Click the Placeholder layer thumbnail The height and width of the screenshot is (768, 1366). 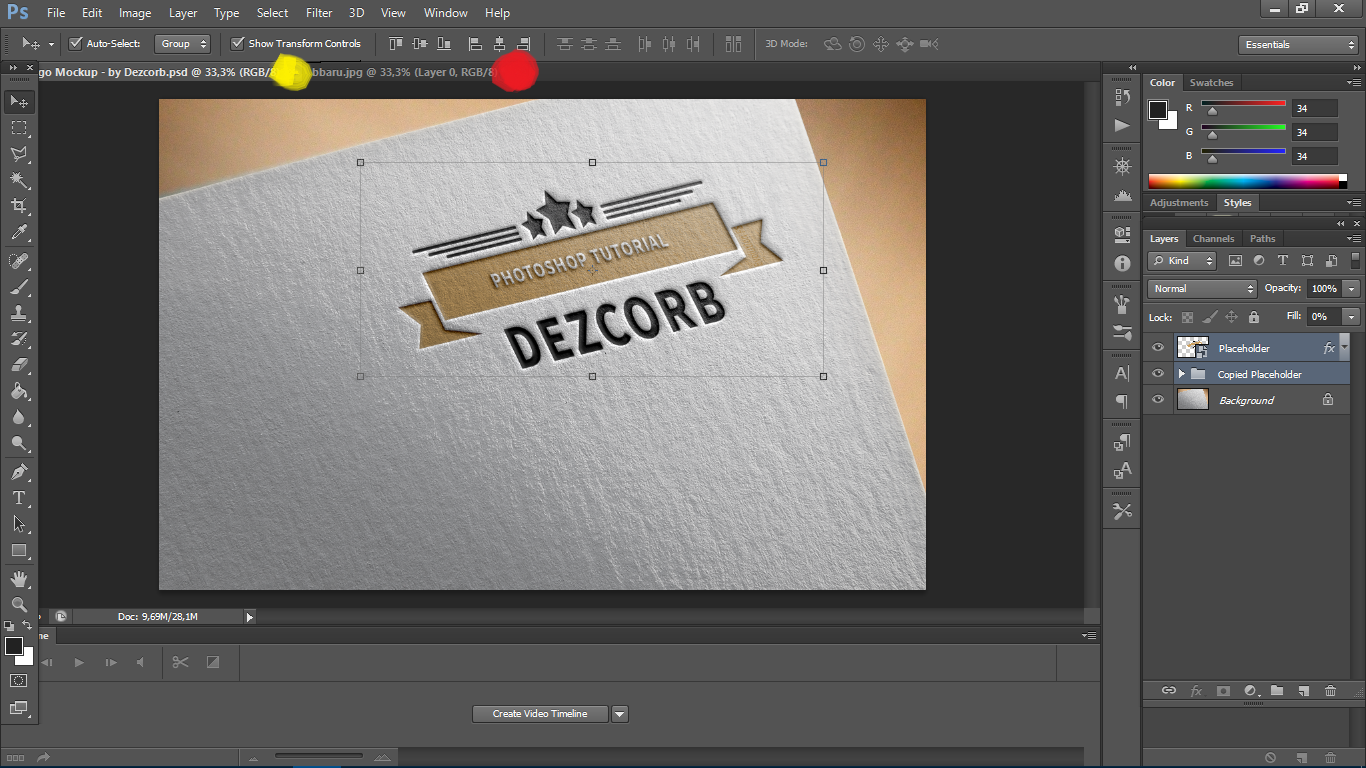pos(1192,348)
